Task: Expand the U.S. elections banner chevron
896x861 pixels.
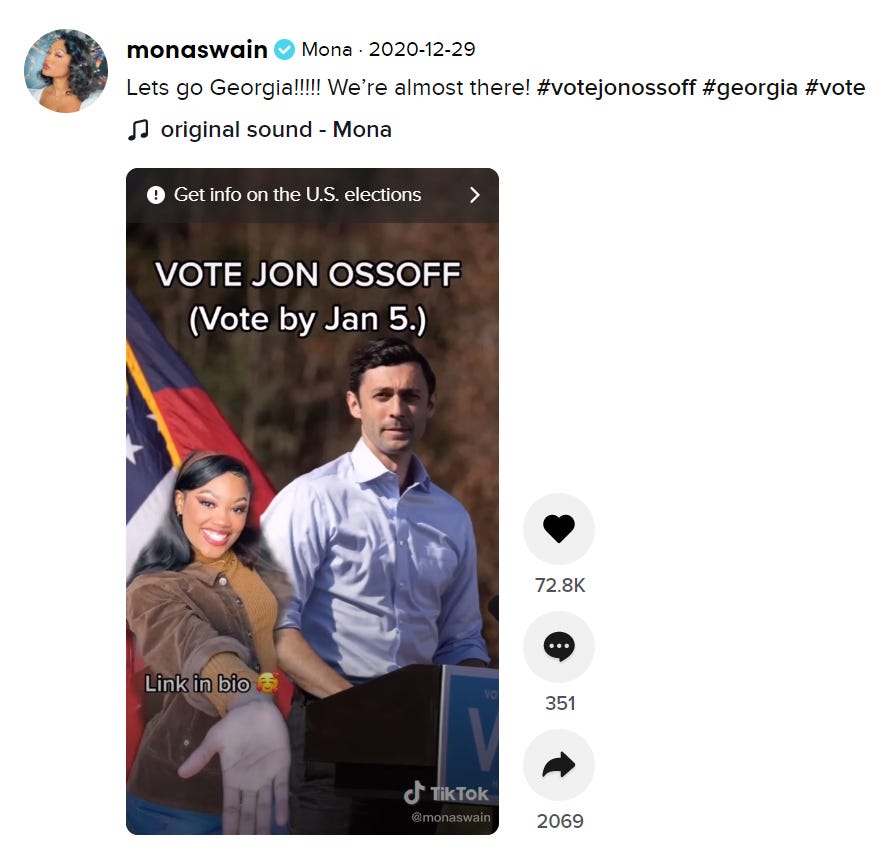Action: tap(474, 195)
